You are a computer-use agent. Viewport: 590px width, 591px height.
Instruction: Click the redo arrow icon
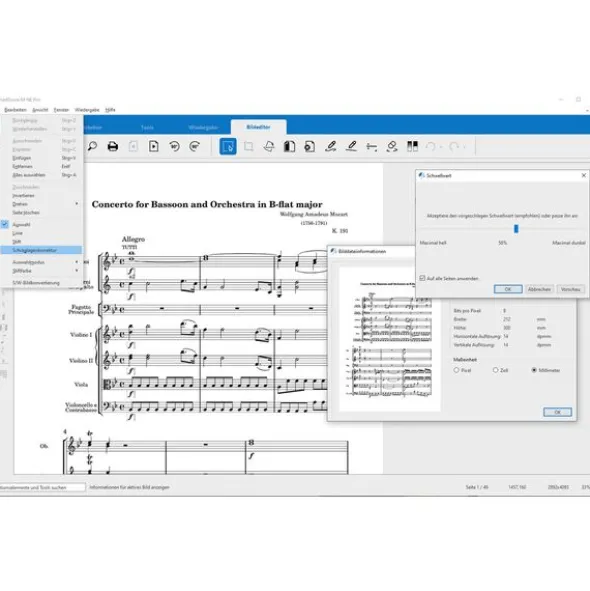454,146
